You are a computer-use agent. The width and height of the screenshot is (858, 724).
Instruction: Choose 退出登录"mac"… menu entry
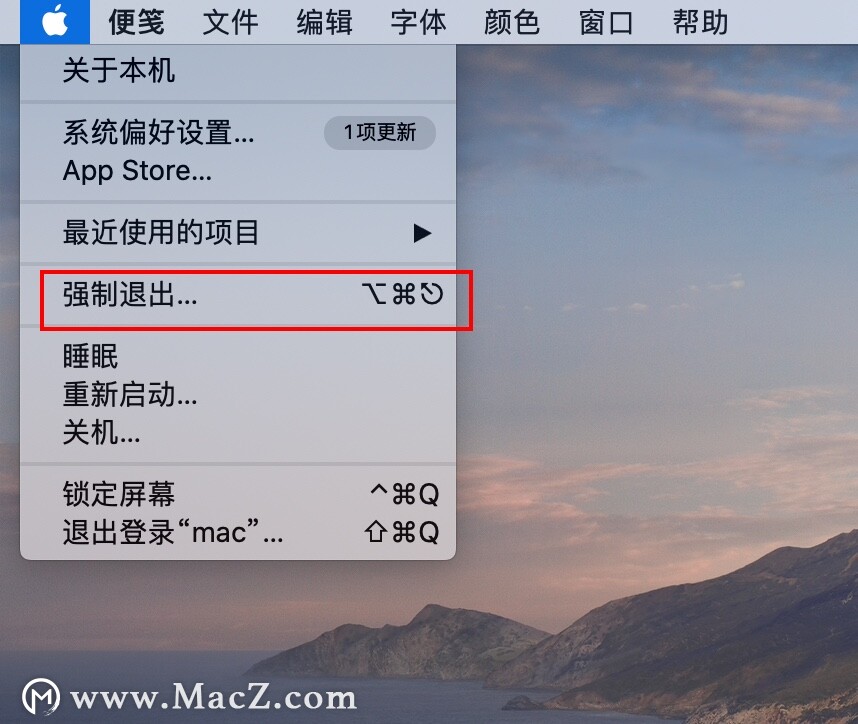[238, 532]
